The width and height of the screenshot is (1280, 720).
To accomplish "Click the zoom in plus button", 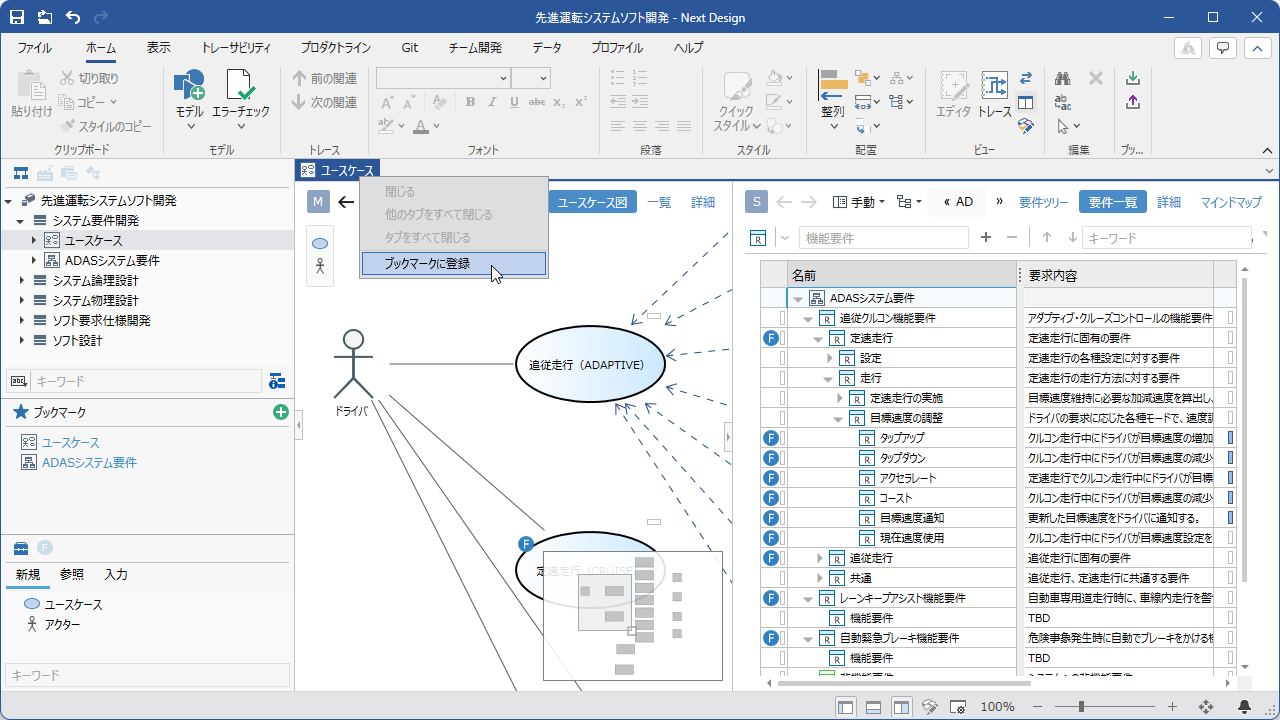I will [x=1172, y=707].
